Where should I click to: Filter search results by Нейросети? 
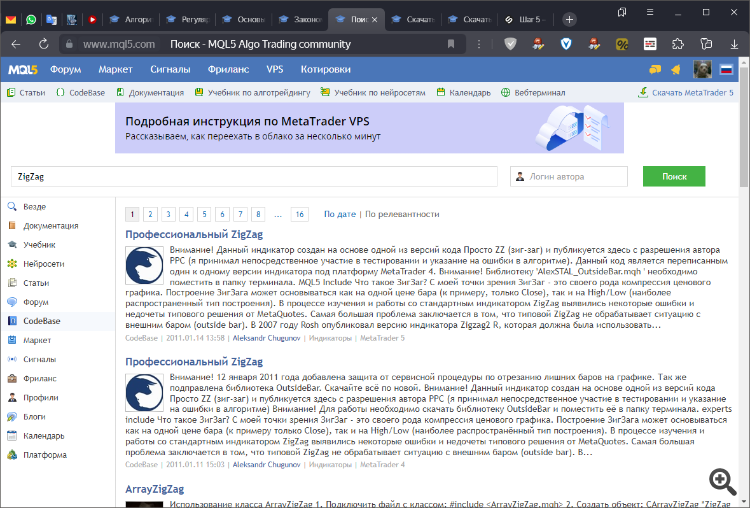tap(44, 264)
